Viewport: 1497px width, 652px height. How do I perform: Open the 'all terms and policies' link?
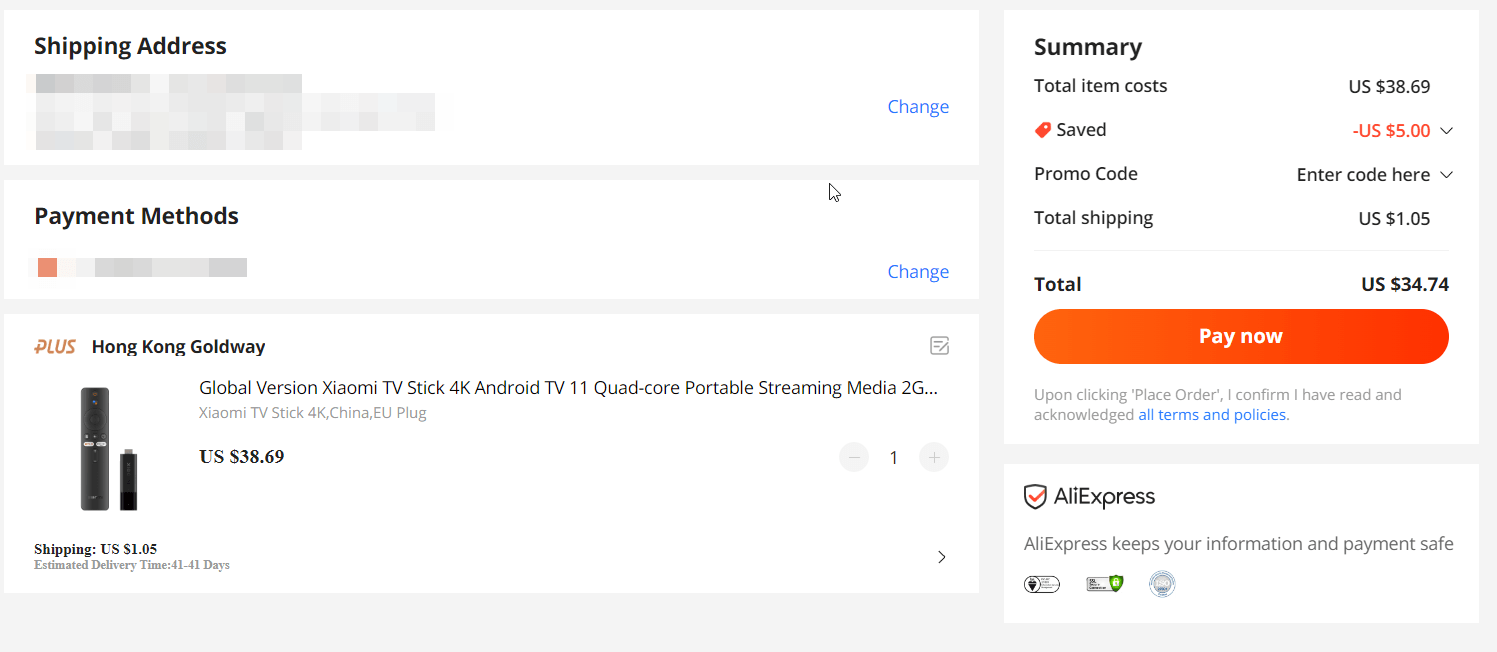[1213, 415]
